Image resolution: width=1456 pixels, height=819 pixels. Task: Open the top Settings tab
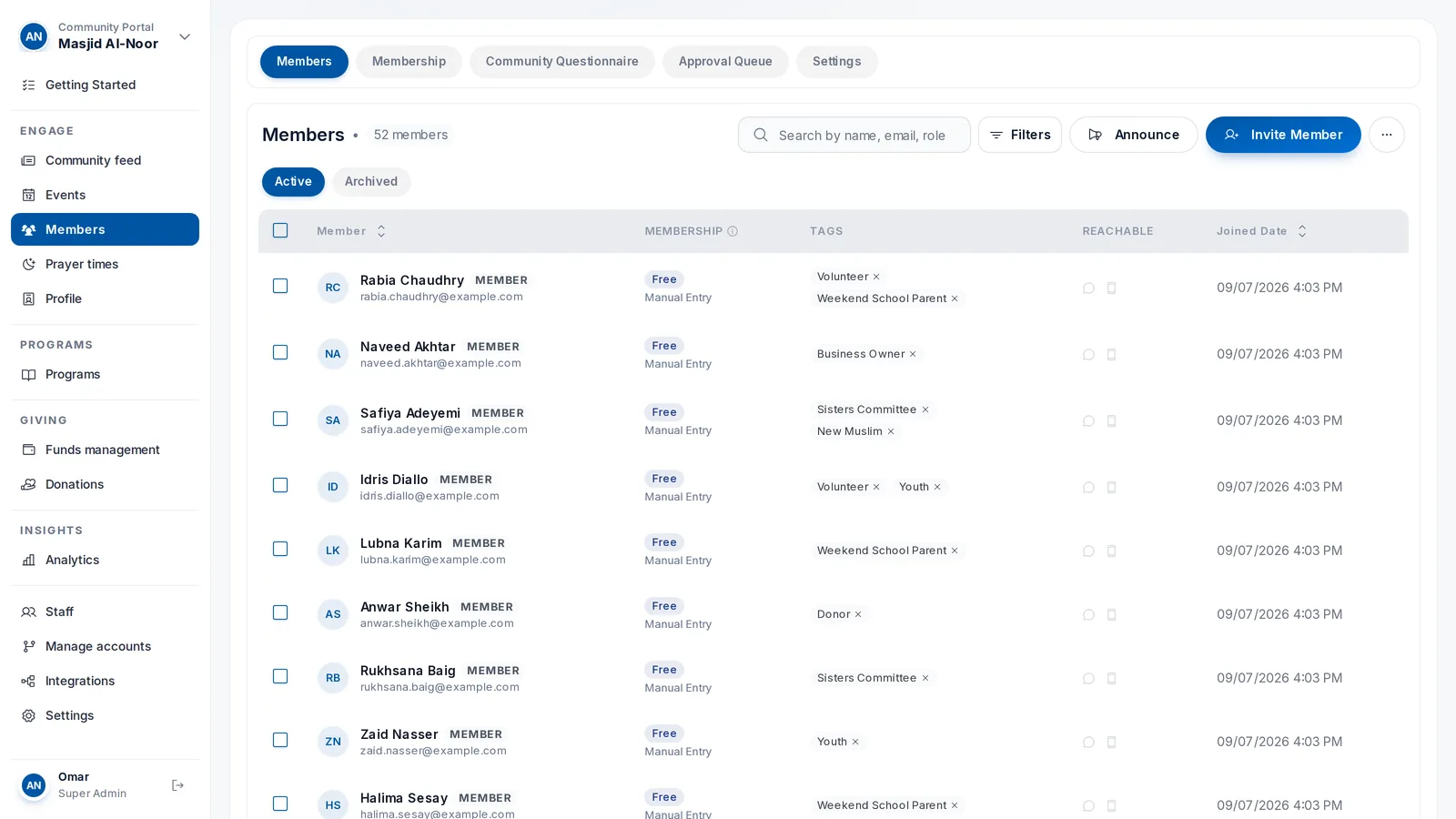[836, 61]
